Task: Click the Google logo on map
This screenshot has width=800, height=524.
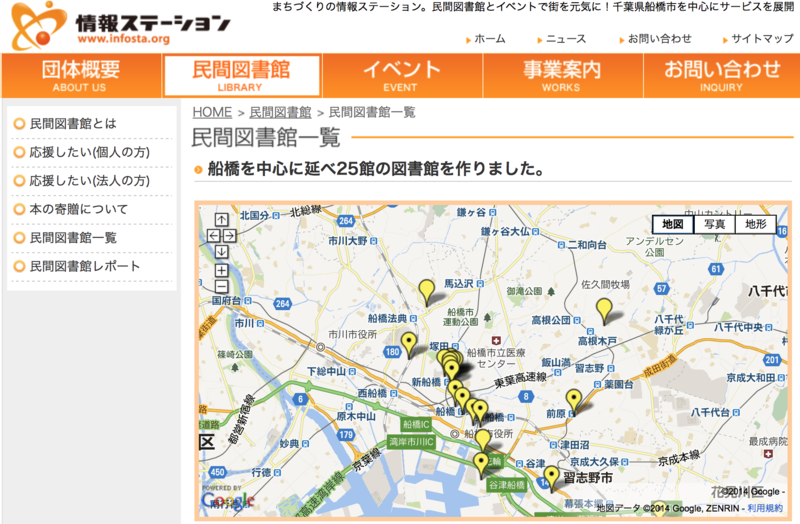Action: (x=228, y=501)
